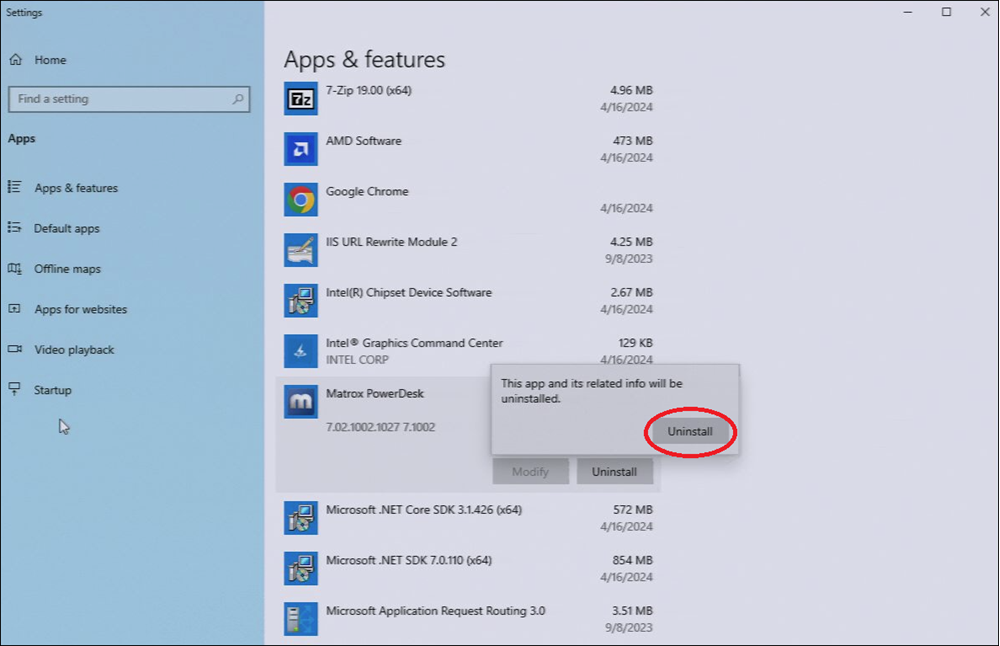Confirm Uninstall in the popup dialog
1000x646 pixels.
point(690,432)
